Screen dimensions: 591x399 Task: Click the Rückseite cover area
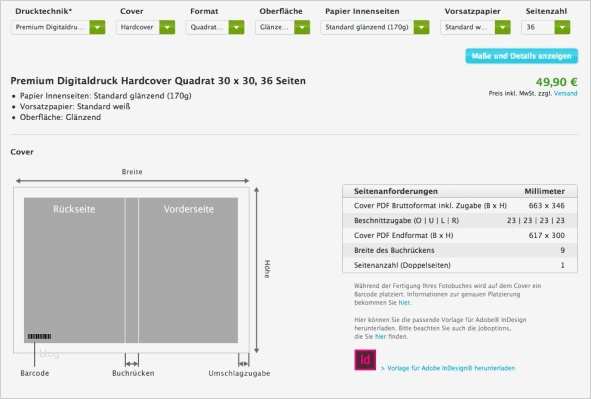click(x=74, y=270)
